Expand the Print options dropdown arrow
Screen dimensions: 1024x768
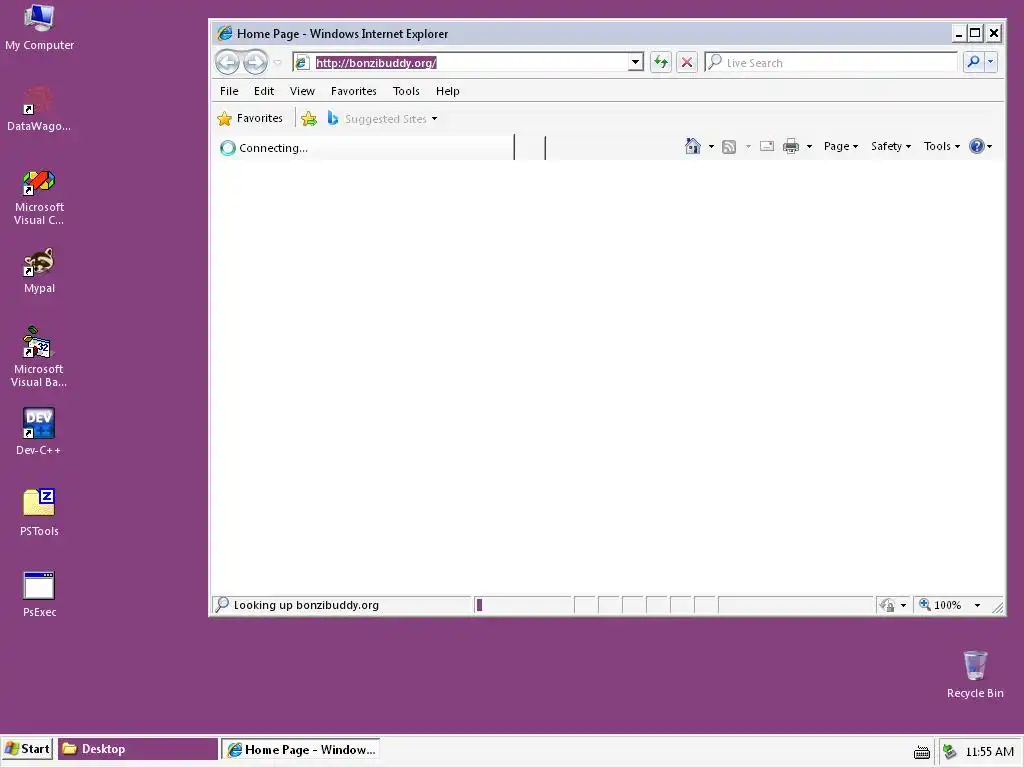tap(809, 146)
